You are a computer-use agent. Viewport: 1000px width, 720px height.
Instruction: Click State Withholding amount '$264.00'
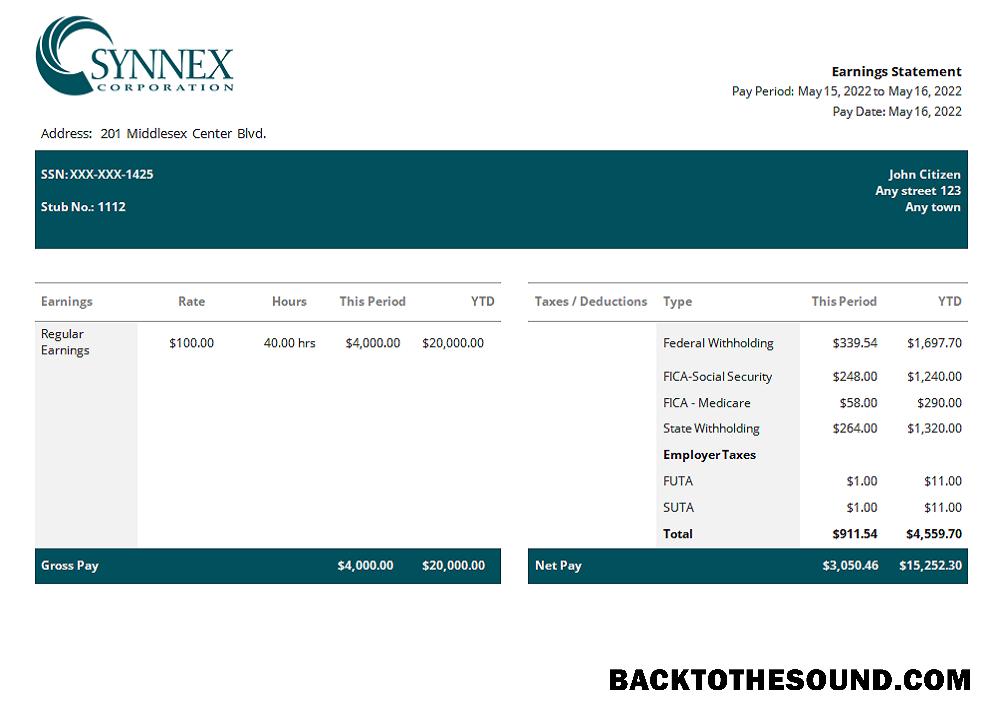(855, 429)
